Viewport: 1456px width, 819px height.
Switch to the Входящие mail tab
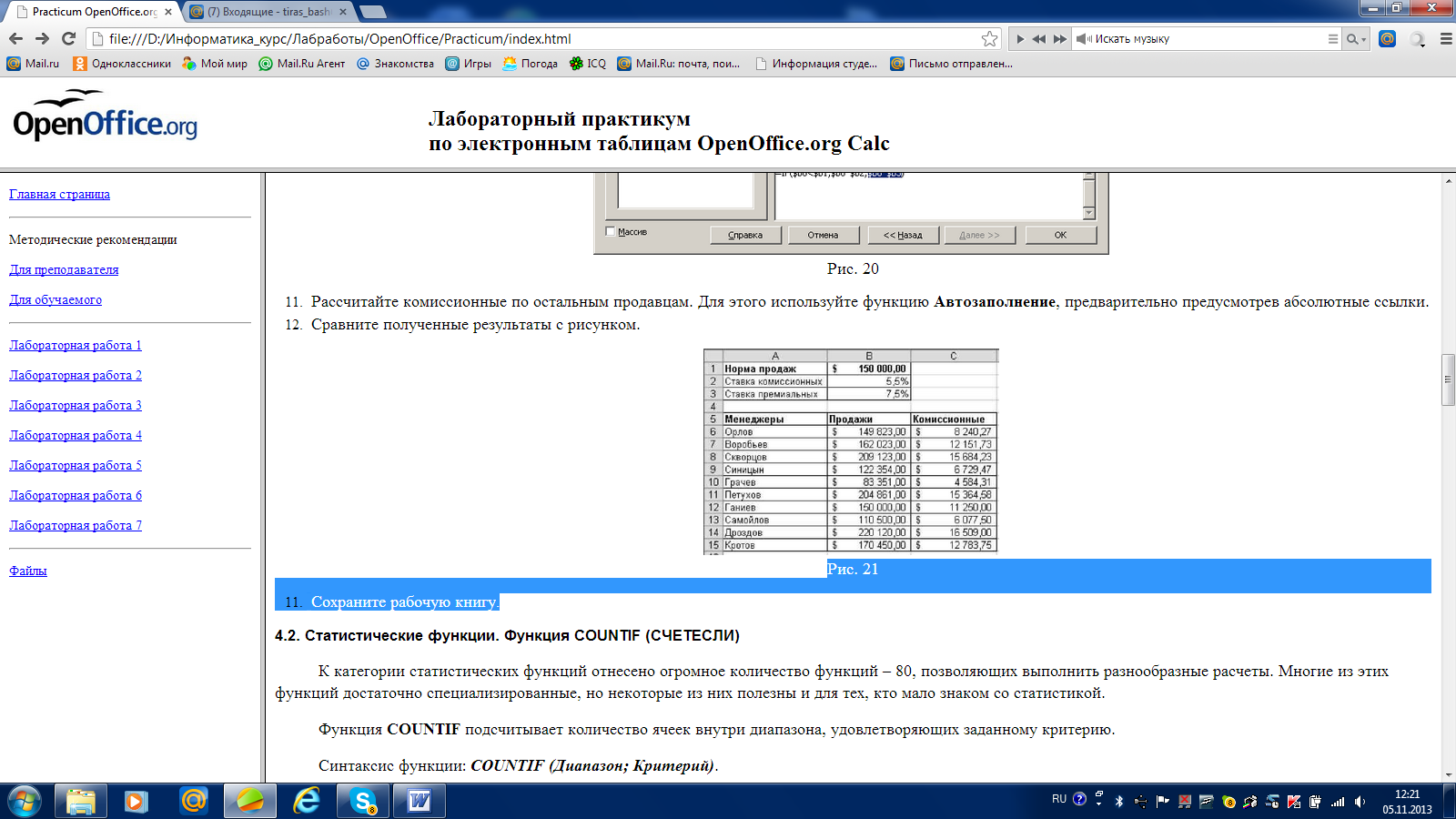[x=268, y=12]
